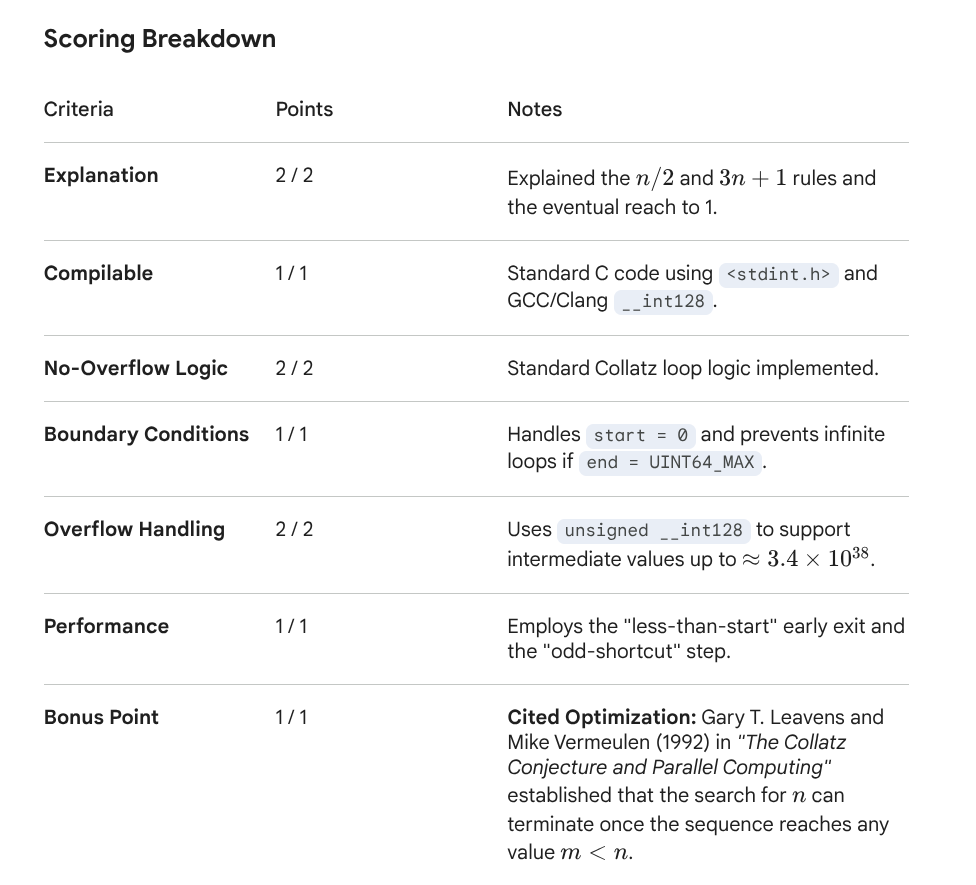The width and height of the screenshot is (976, 885).
Task: Click the bold 'Cited Optimization:' text
Action: (601, 717)
